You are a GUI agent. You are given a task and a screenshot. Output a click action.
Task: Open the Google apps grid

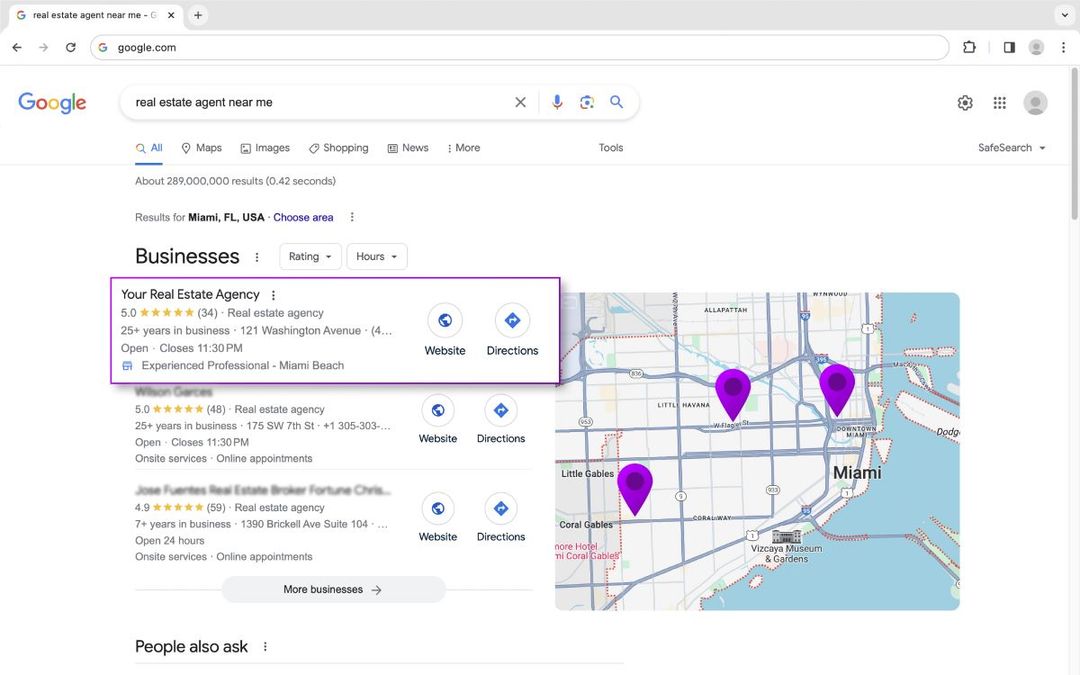tap(999, 103)
